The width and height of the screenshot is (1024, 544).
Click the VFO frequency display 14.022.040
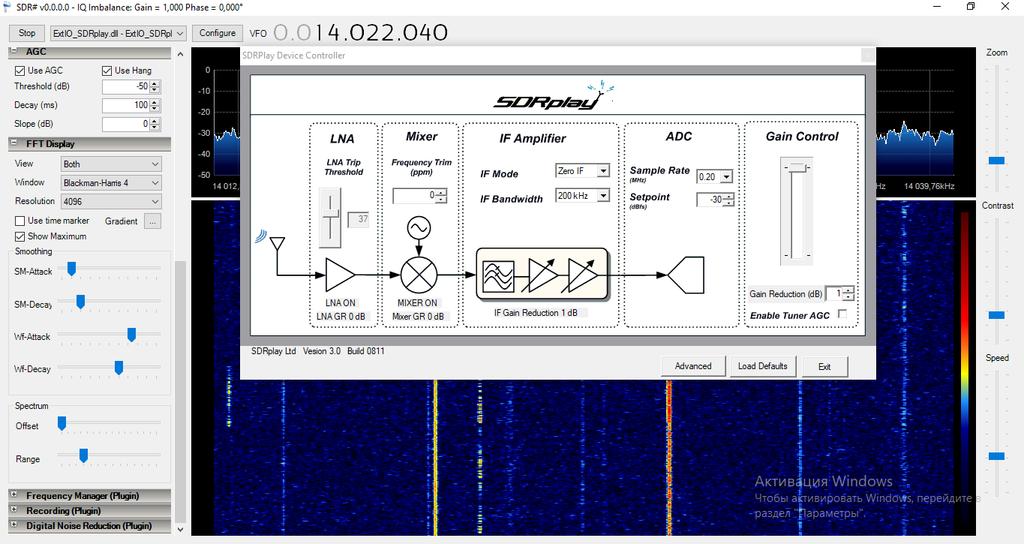click(x=360, y=33)
